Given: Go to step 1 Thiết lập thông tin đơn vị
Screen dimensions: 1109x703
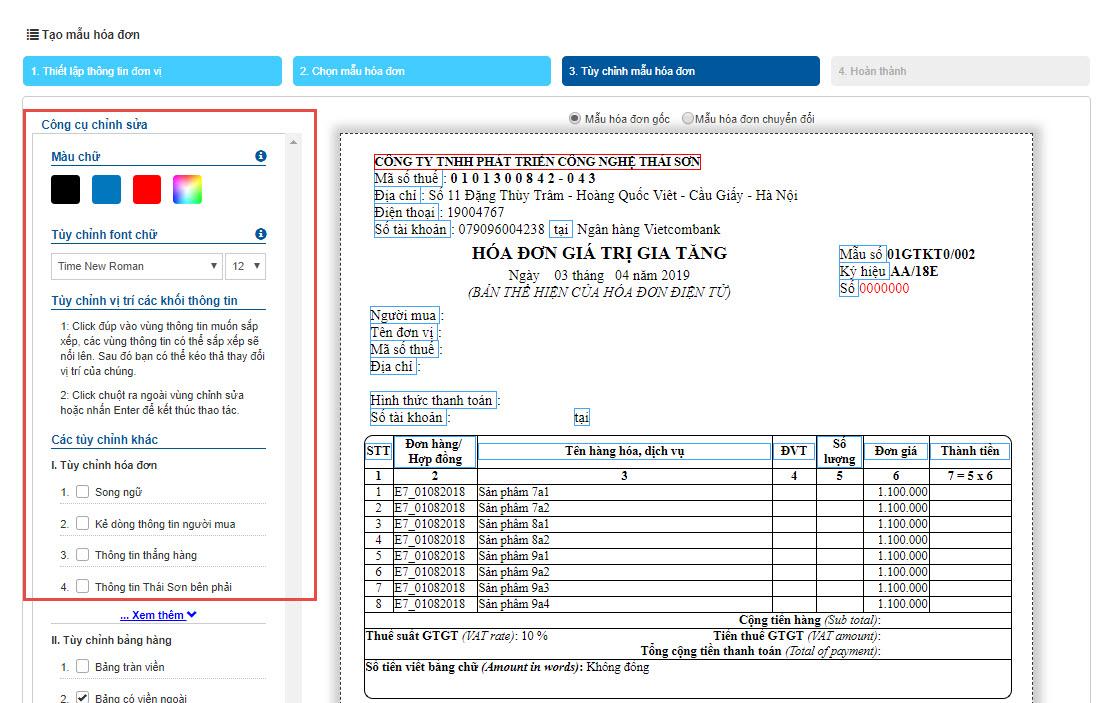Looking at the screenshot, I should (152, 71).
